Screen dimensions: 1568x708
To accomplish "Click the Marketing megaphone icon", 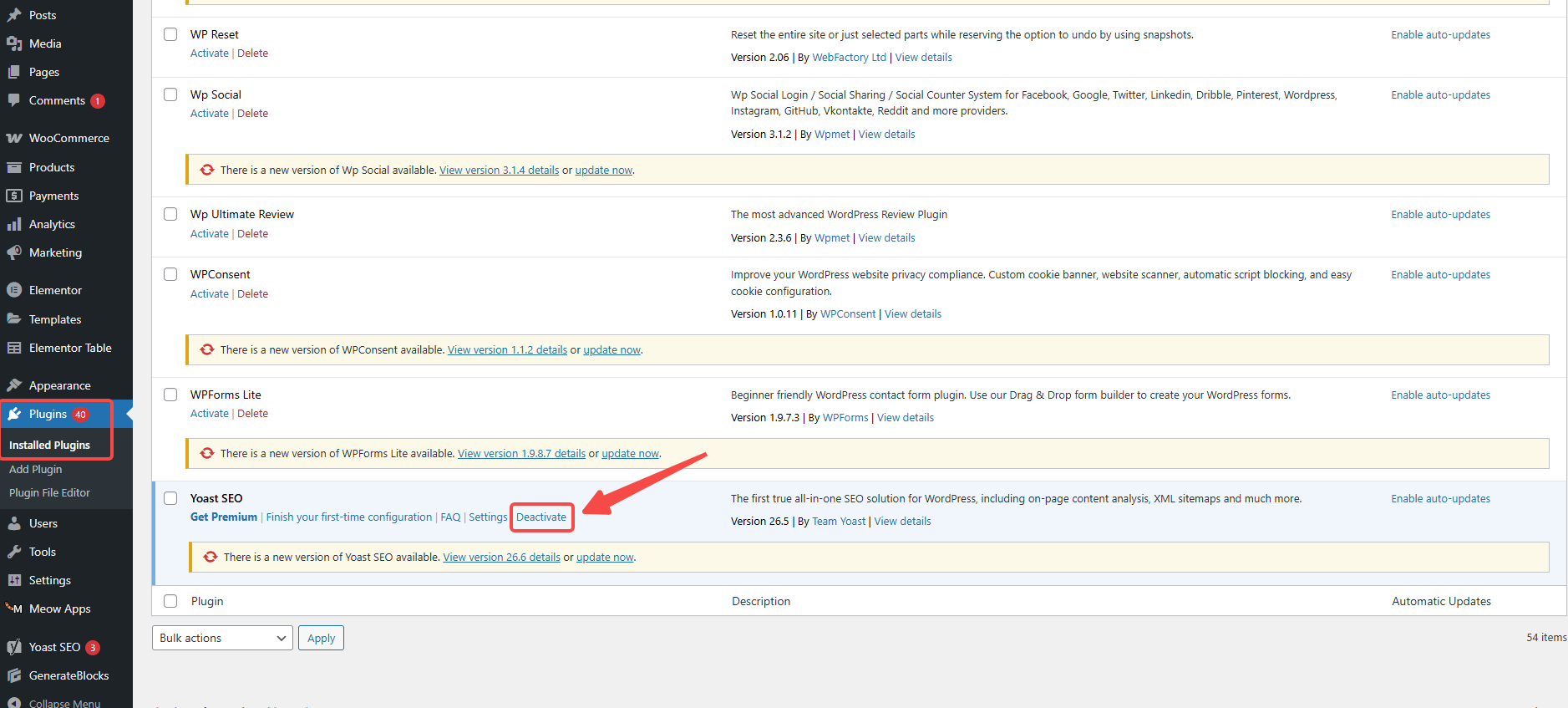I will 14,252.
